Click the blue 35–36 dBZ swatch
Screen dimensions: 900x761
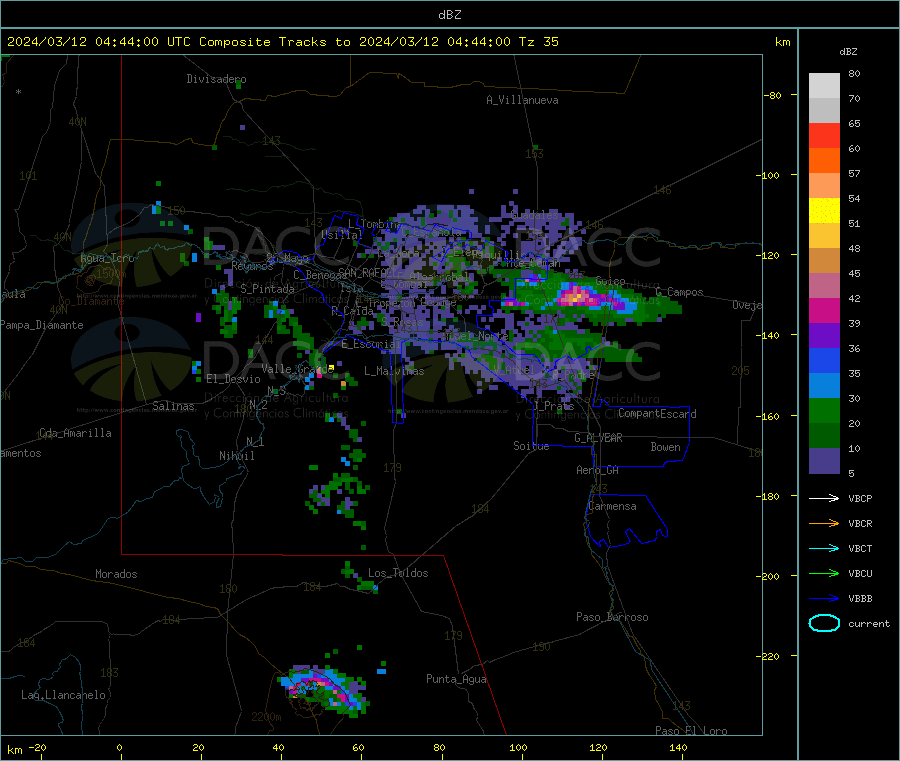824,360
